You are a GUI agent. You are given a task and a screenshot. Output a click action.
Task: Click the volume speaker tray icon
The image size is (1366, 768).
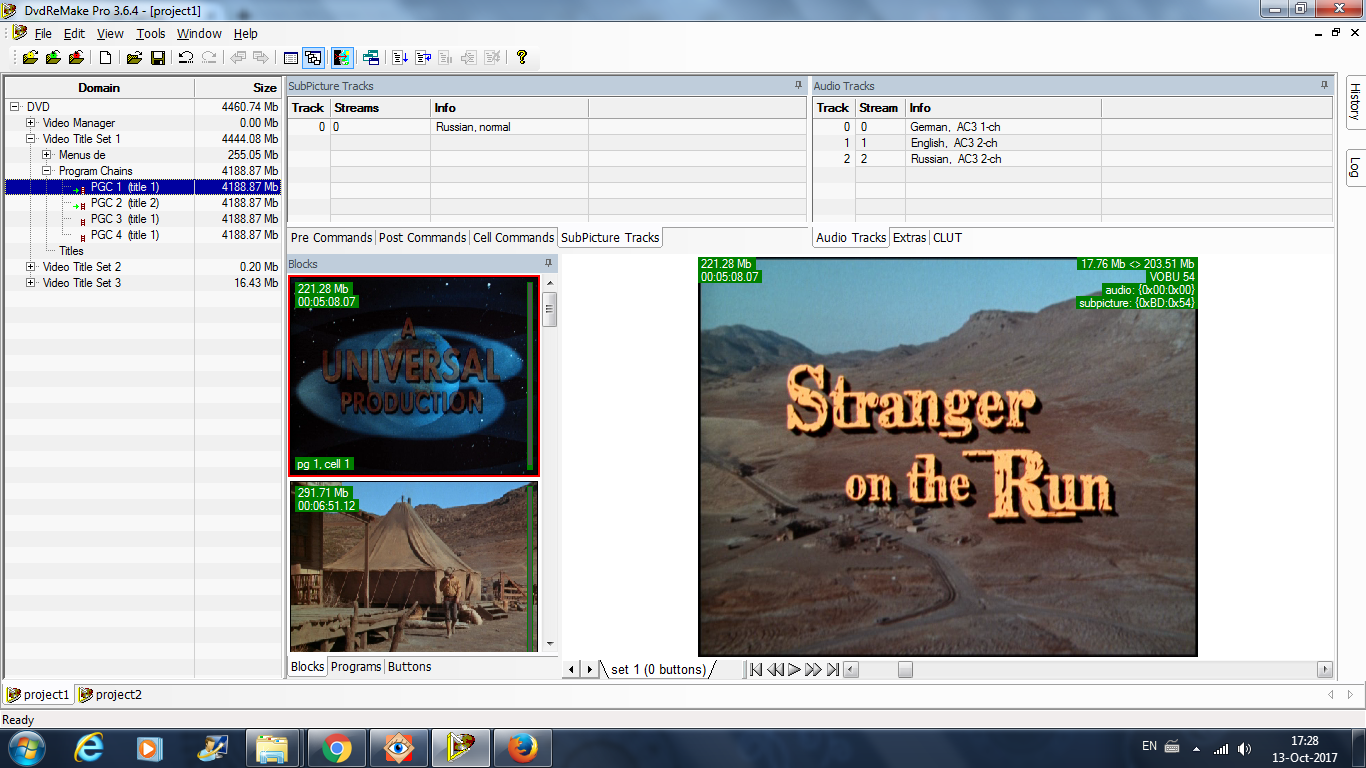tap(1244, 748)
